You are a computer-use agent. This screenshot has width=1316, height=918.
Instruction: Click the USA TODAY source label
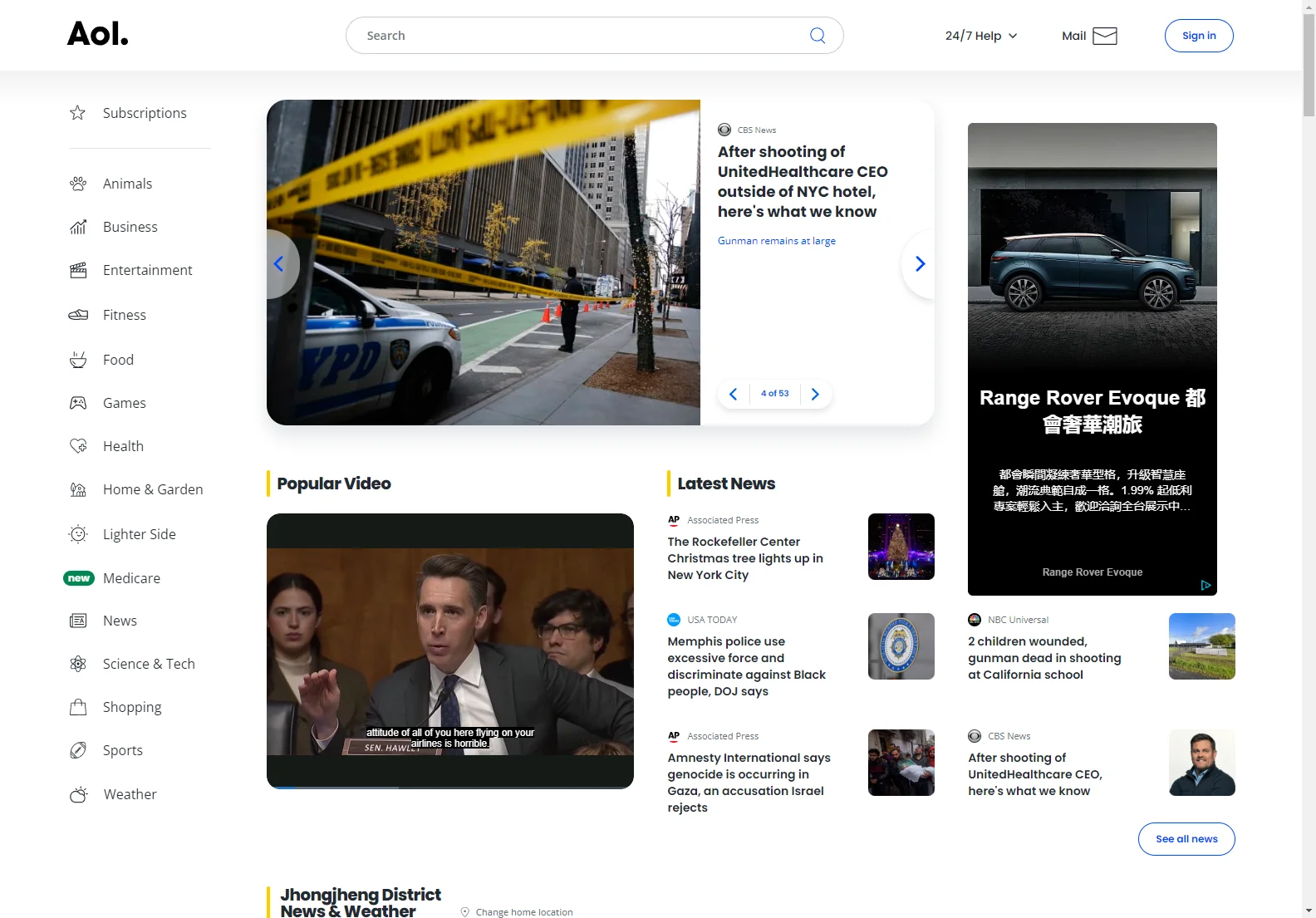coord(712,620)
